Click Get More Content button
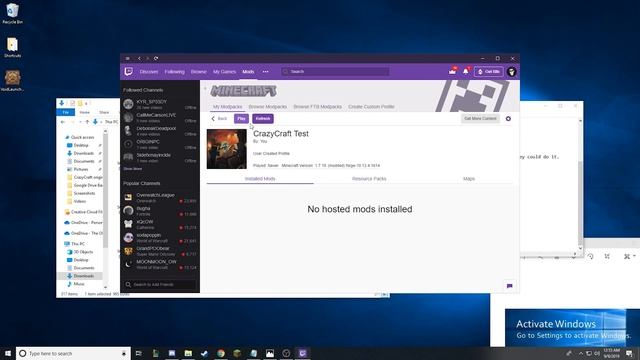This screenshot has width=640, height=360. pos(480,118)
